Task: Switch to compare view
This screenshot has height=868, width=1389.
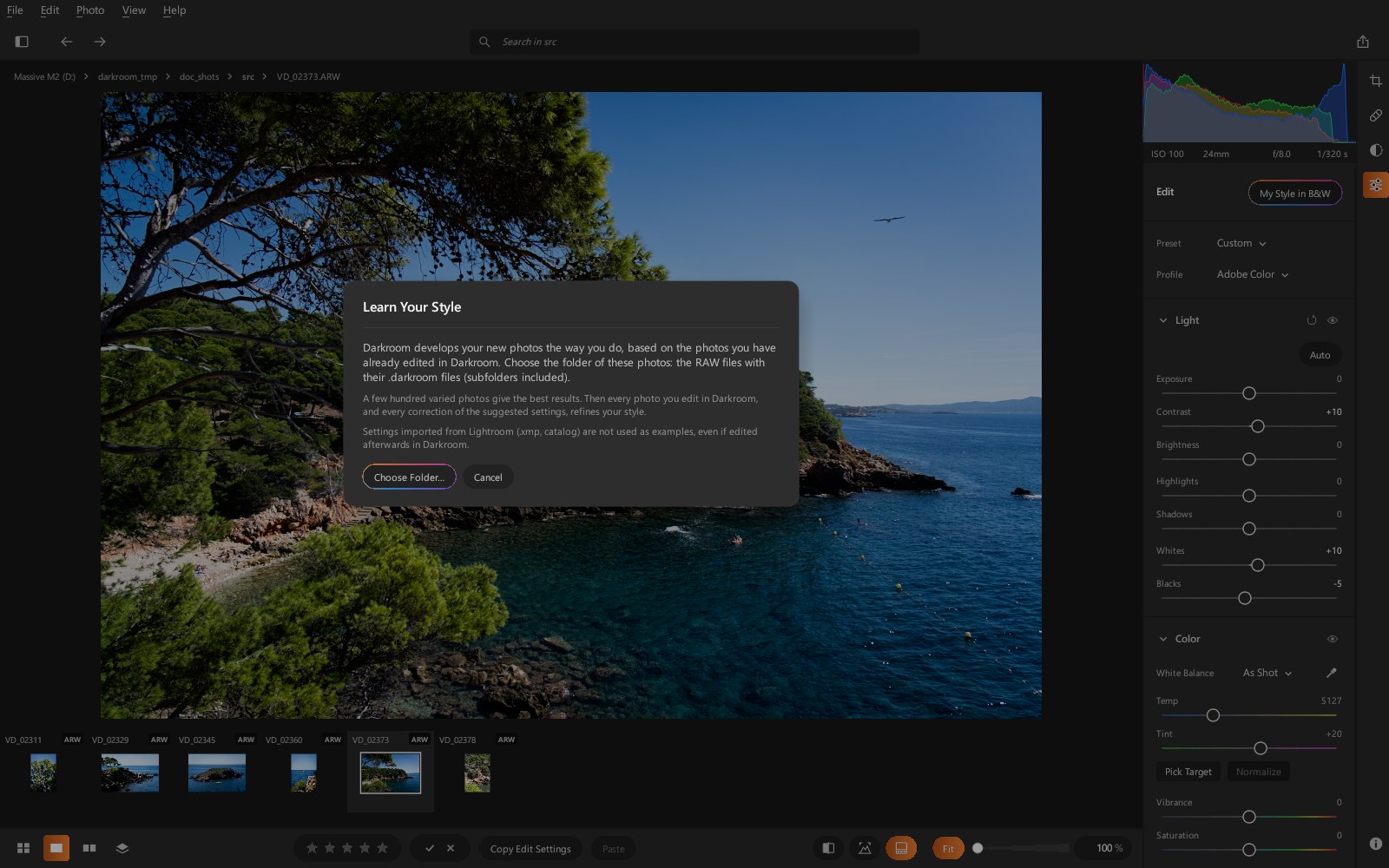Action: click(x=89, y=848)
